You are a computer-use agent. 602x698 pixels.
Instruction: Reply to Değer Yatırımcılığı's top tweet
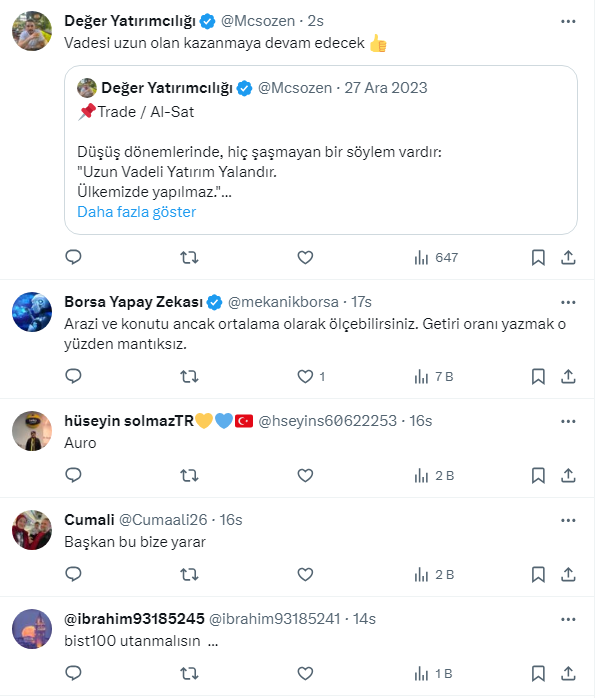tap(73, 257)
